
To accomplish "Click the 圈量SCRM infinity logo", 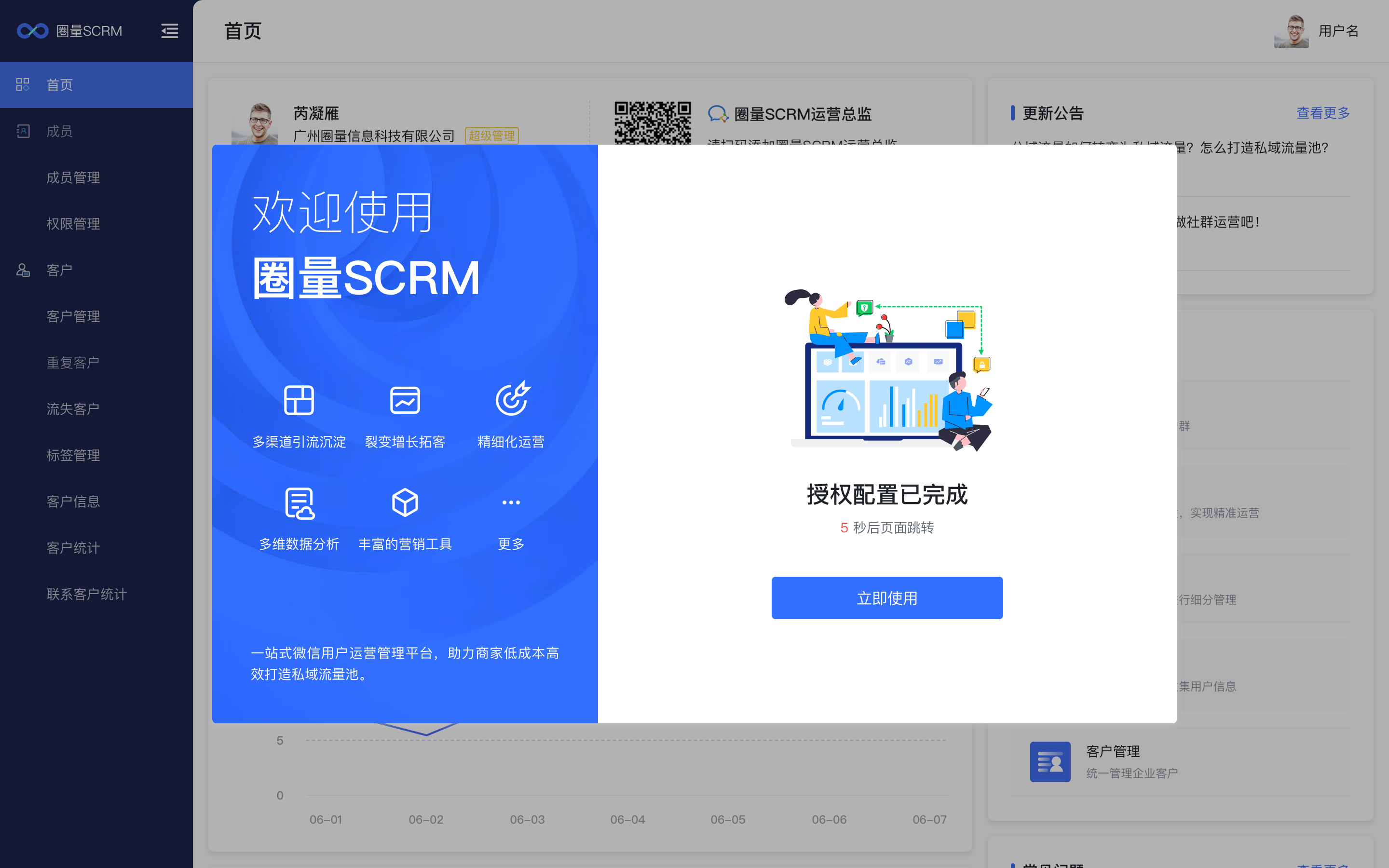I will 33,31.
